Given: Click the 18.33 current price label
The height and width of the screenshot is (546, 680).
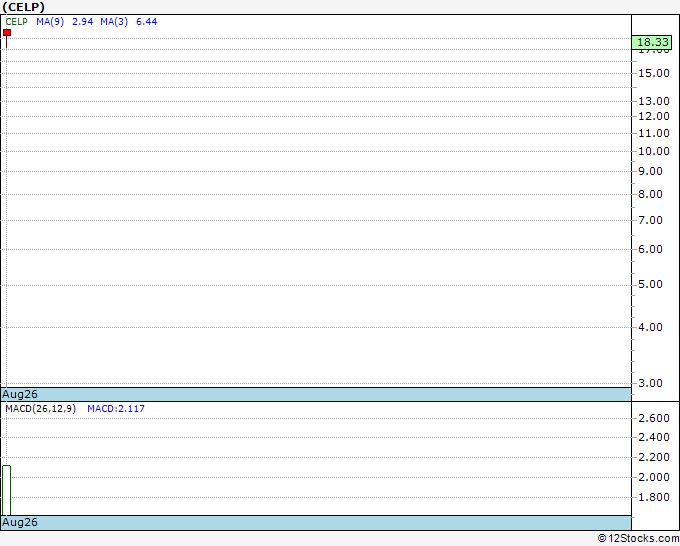Looking at the screenshot, I should point(652,42).
